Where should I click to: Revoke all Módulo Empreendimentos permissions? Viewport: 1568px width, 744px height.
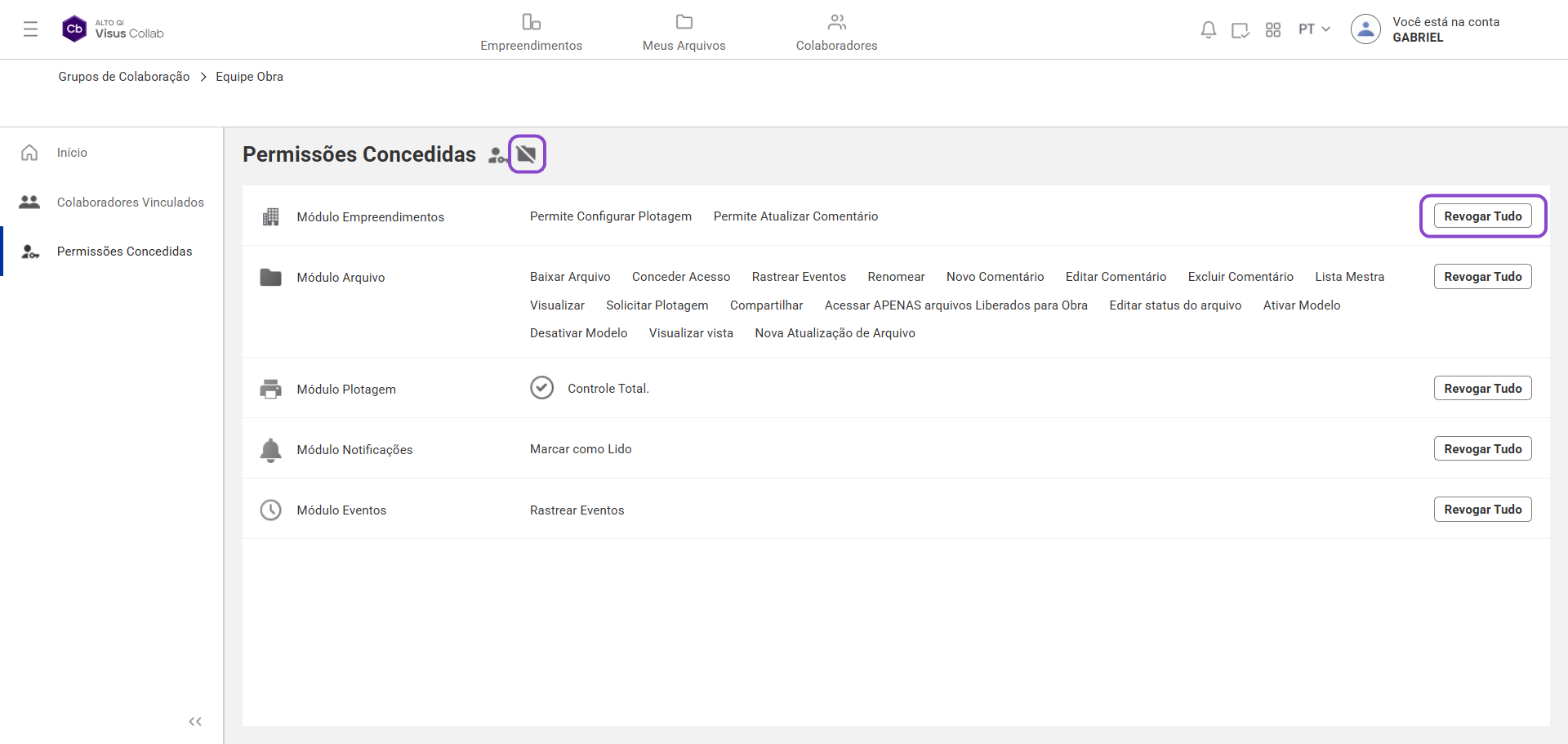click(1482, 216)
